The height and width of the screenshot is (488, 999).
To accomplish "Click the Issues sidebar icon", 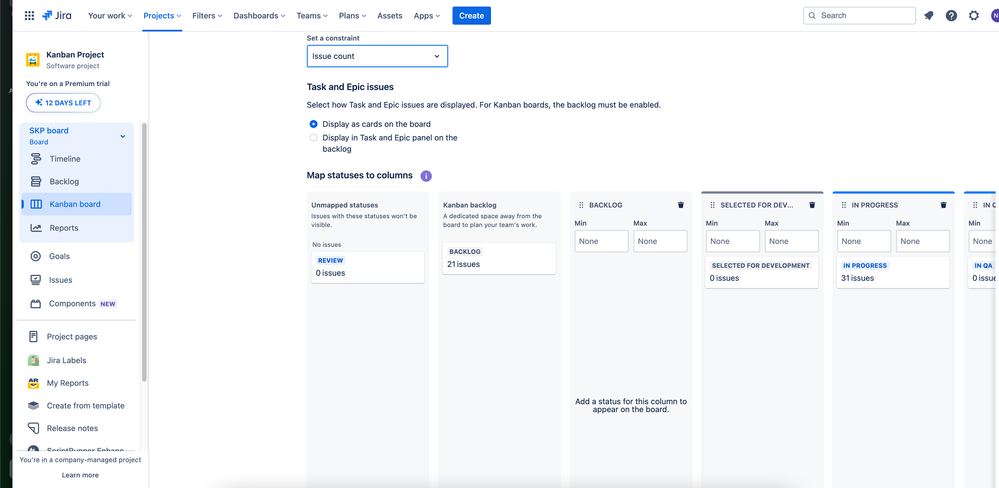I will (36, 280).
